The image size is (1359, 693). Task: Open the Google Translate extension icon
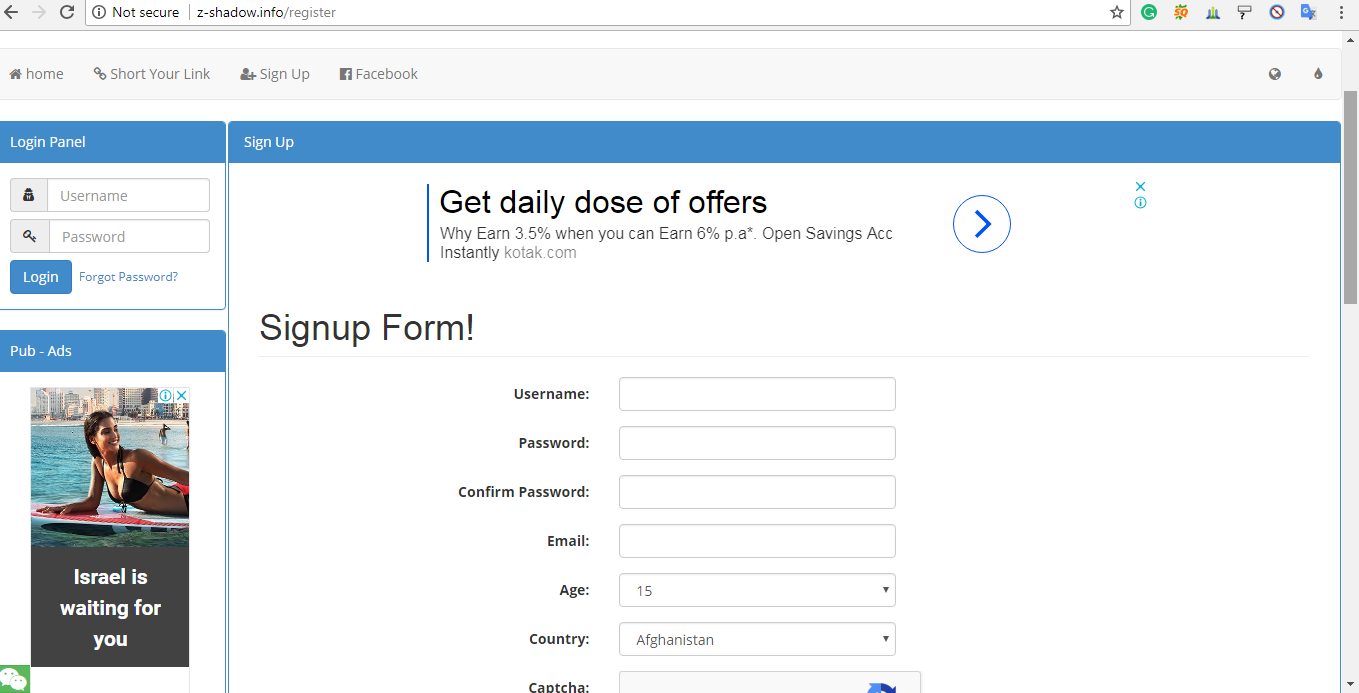(1308, 13)
